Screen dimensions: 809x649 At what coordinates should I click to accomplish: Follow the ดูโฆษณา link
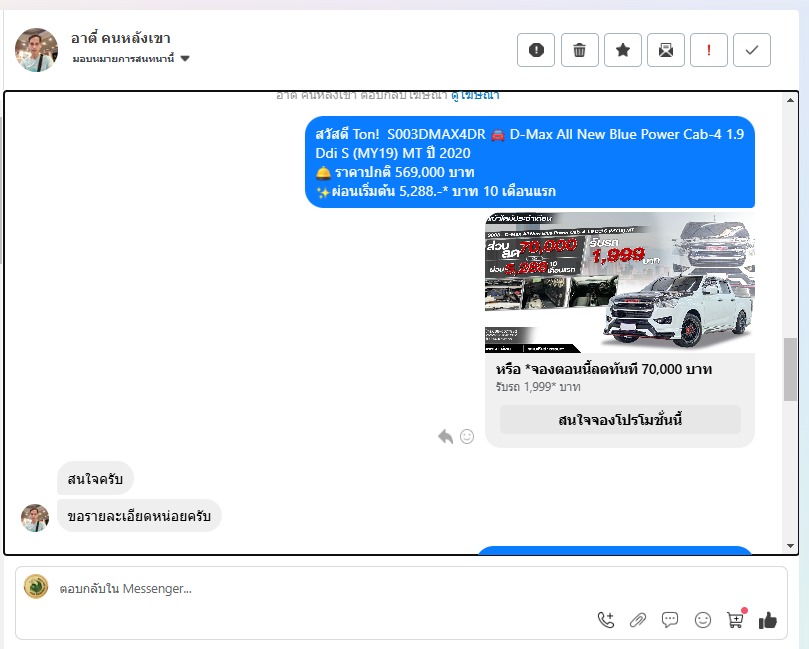(x=475, y=95)
